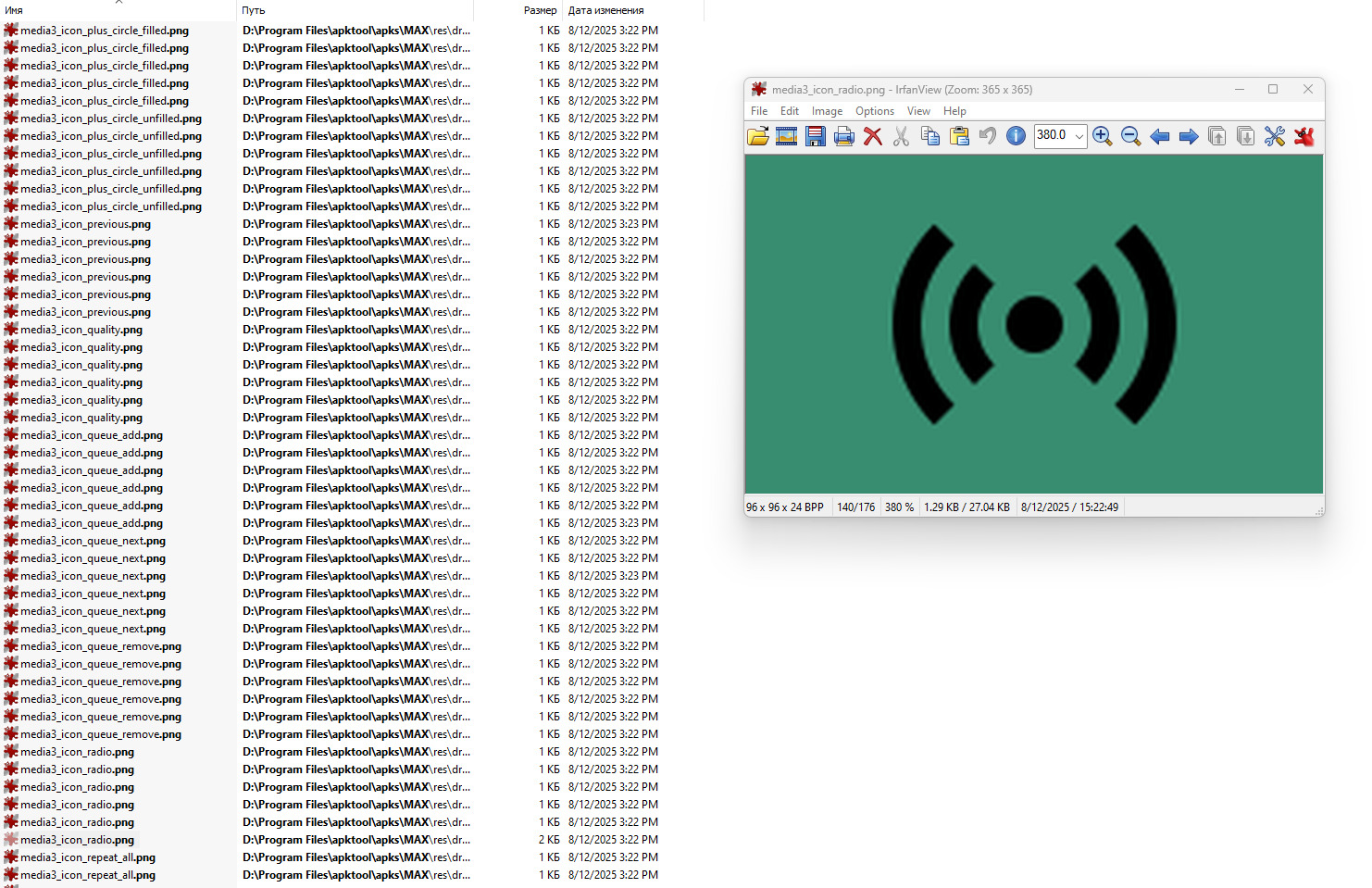Open the View menu in IrfanView
The width and height of the screenshot is (1372, 888).
[918, 111]
